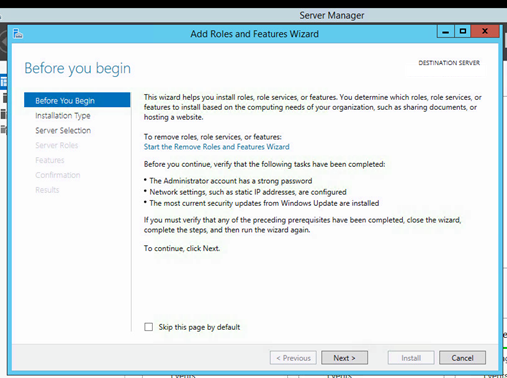Viewport: 507px width, 378px height.
Task: Click 'The most current security updates' line
Action: [264, 203]
